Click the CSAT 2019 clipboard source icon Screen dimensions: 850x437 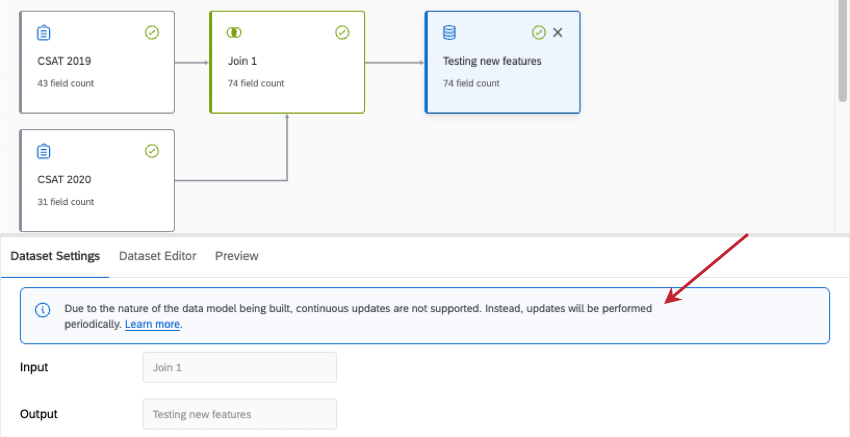(43, 33)
